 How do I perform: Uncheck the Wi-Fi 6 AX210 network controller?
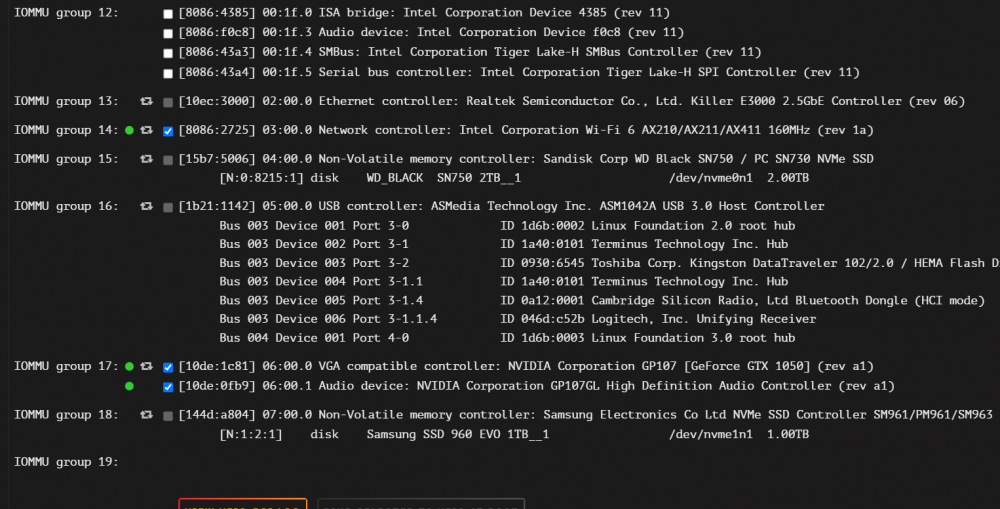pyautogui.click(x=168, y=131)
